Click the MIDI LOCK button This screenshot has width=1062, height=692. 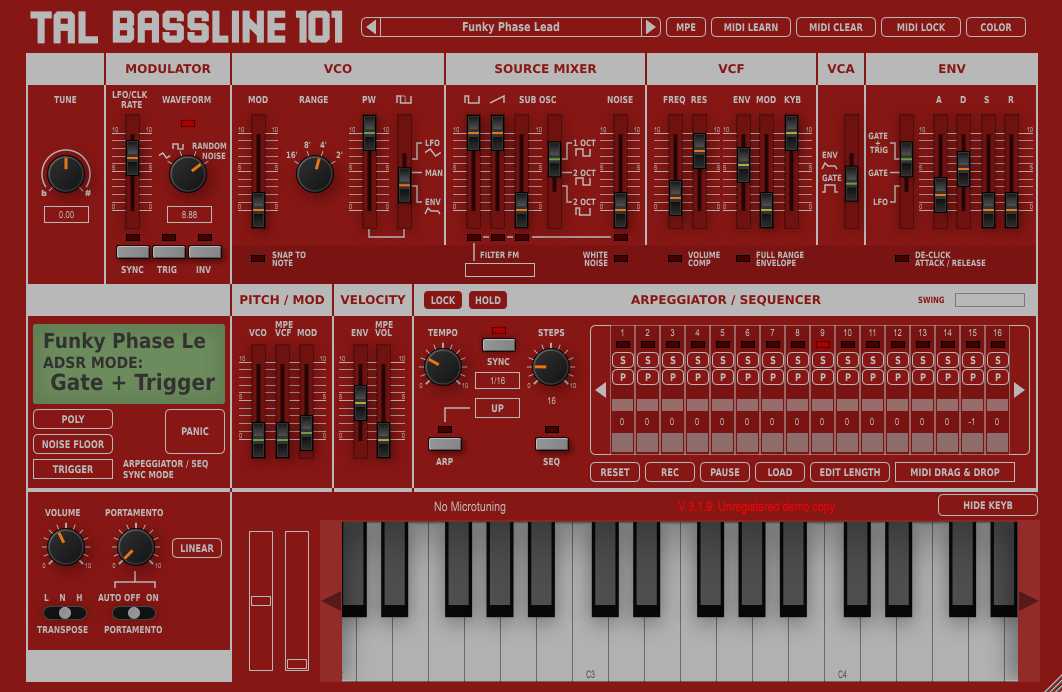(920, 27)
